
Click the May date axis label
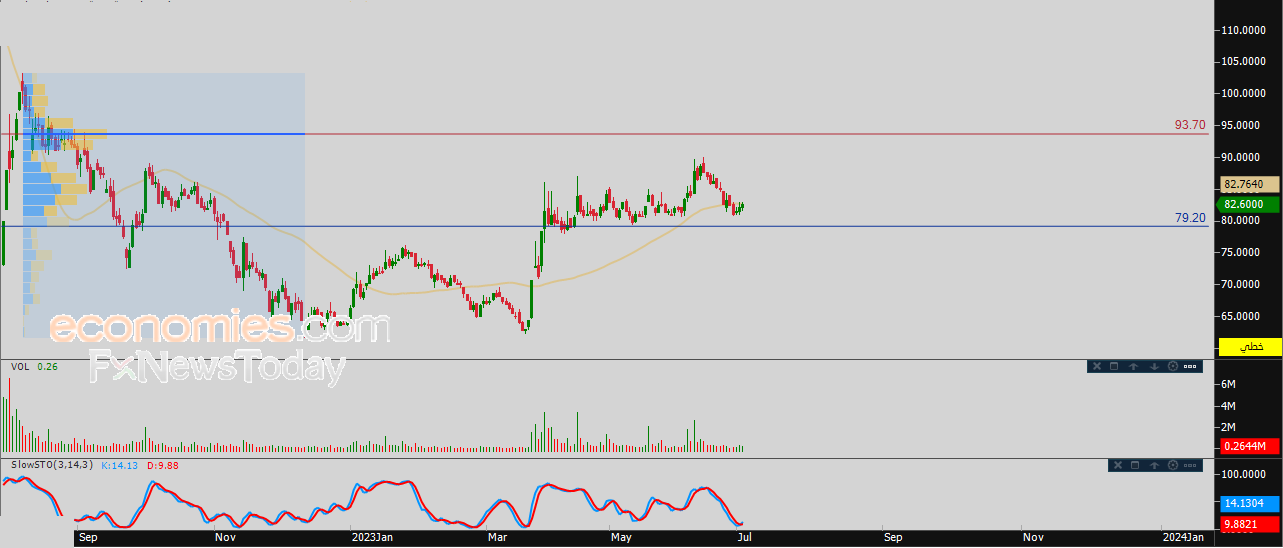622,538
